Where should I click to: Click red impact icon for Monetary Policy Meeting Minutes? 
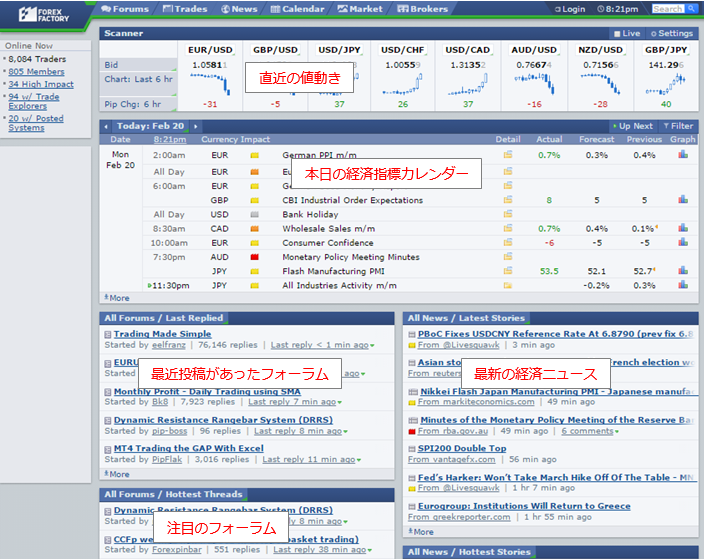click(x=255, y=257)
